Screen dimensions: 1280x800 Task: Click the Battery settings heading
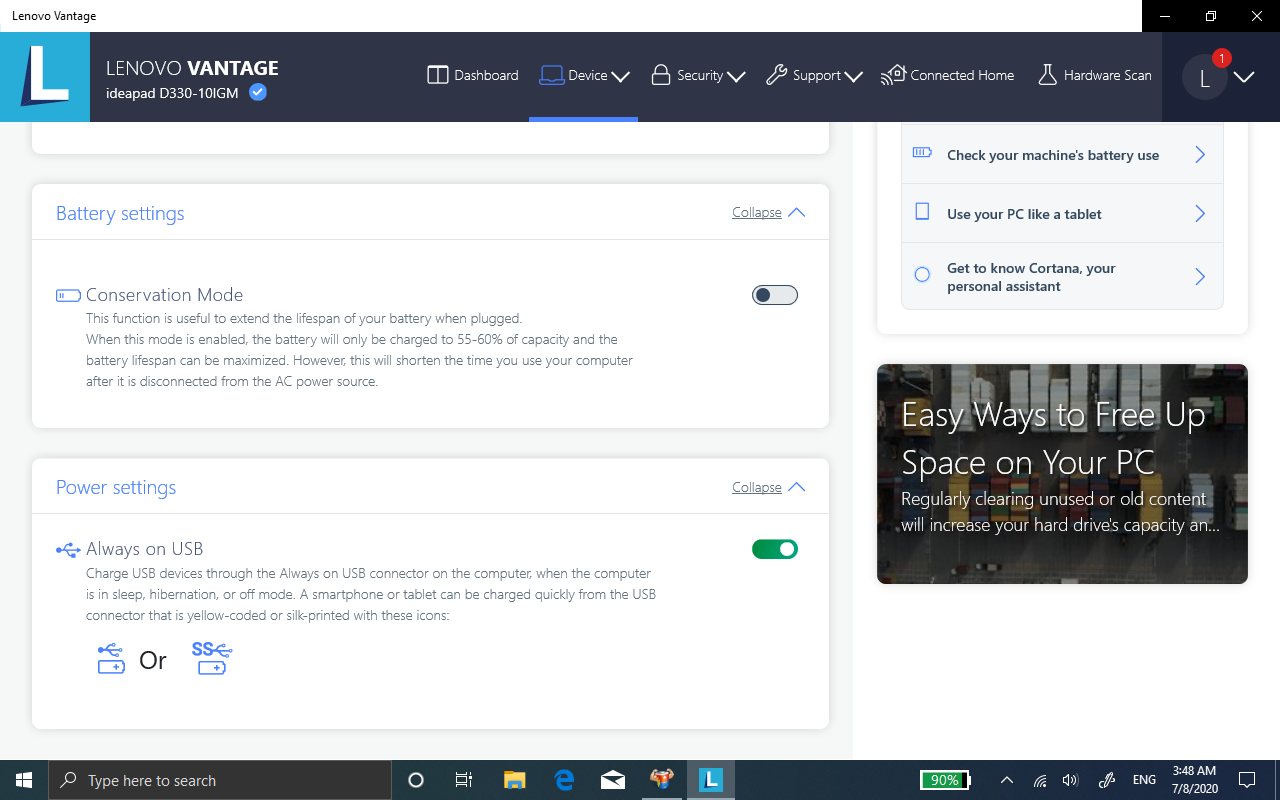point(120,213)
